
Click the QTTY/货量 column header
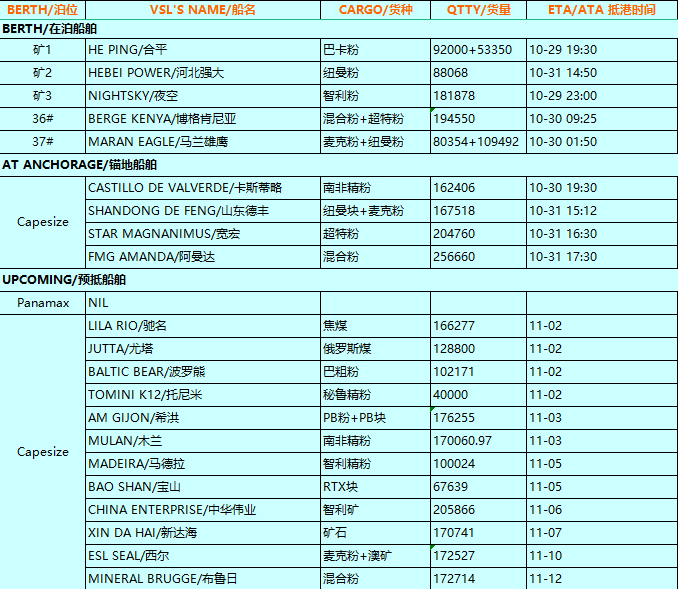478,10
